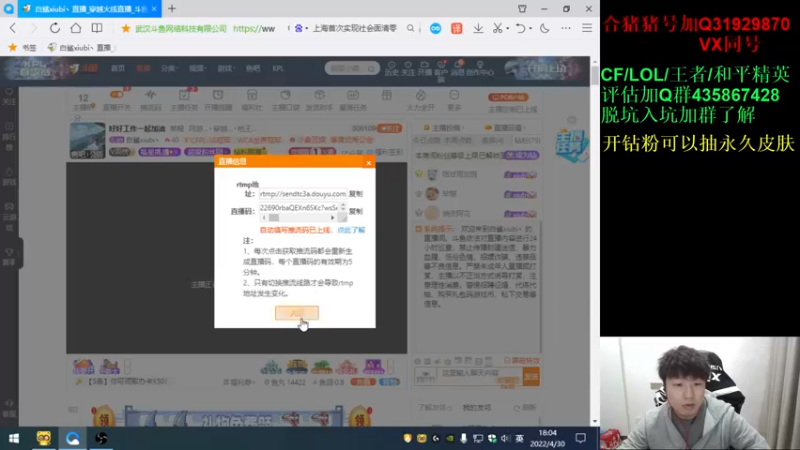Click the taskbar volume speaker icon
The width and height of the screenshot is (800, 450).
tap(505, 438)
